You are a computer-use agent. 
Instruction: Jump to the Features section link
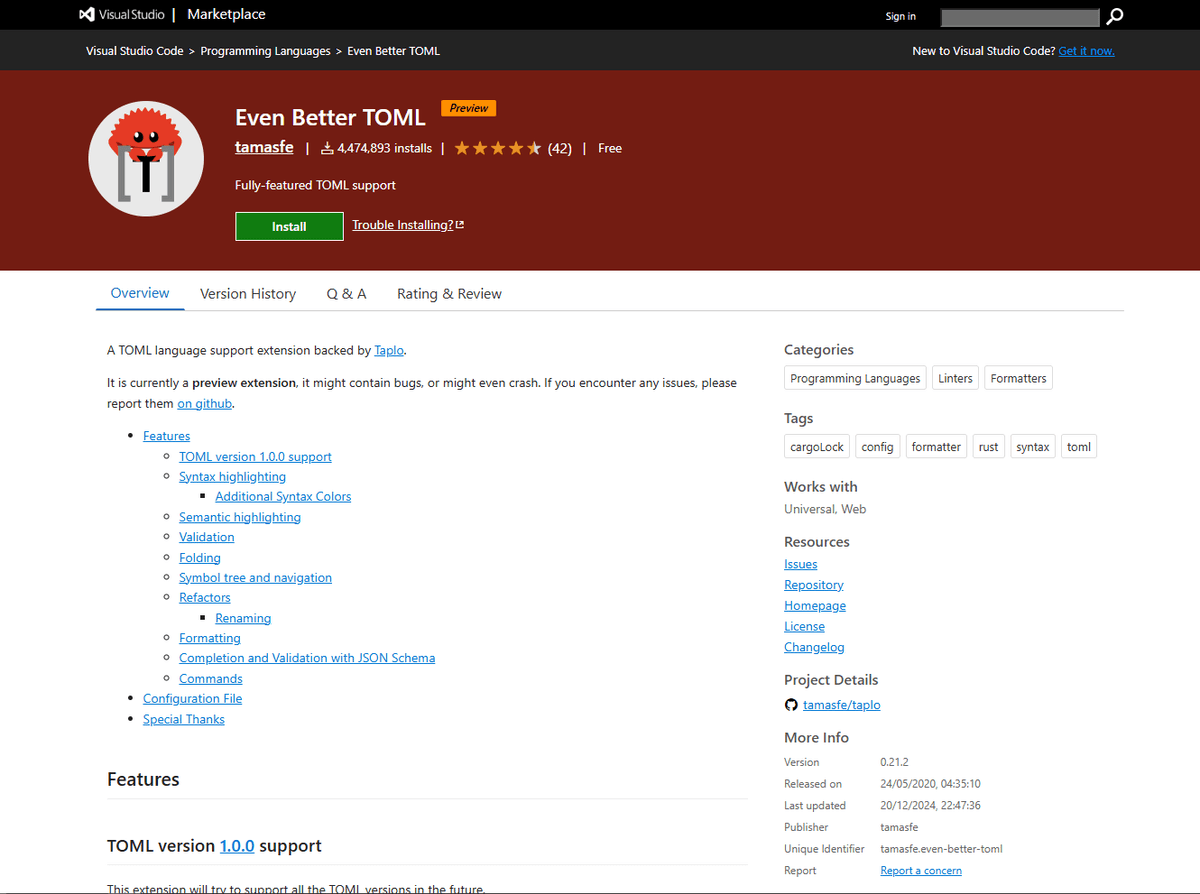pyautogui.click(x=166, y=436)
